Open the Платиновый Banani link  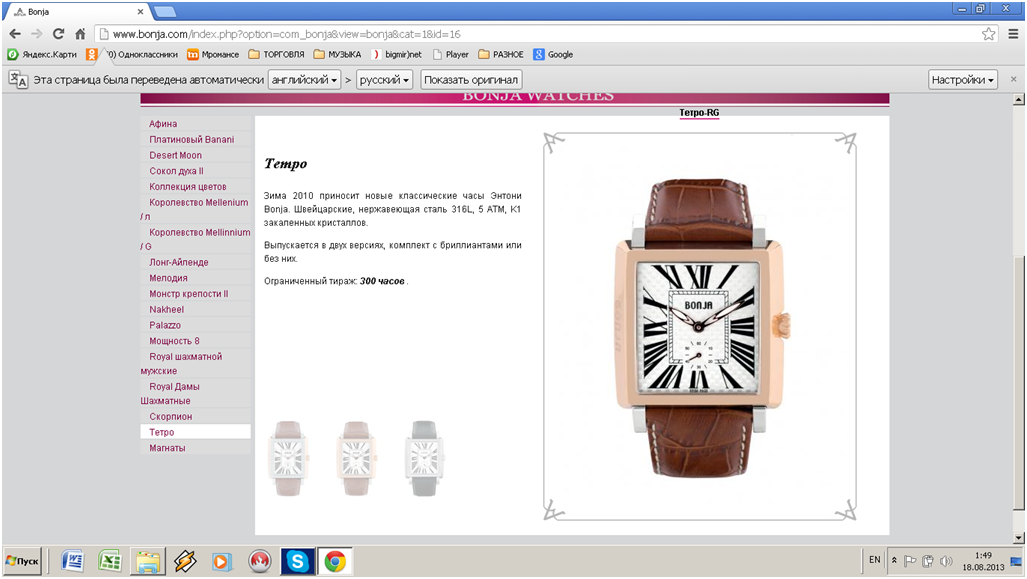click(191, 140)
